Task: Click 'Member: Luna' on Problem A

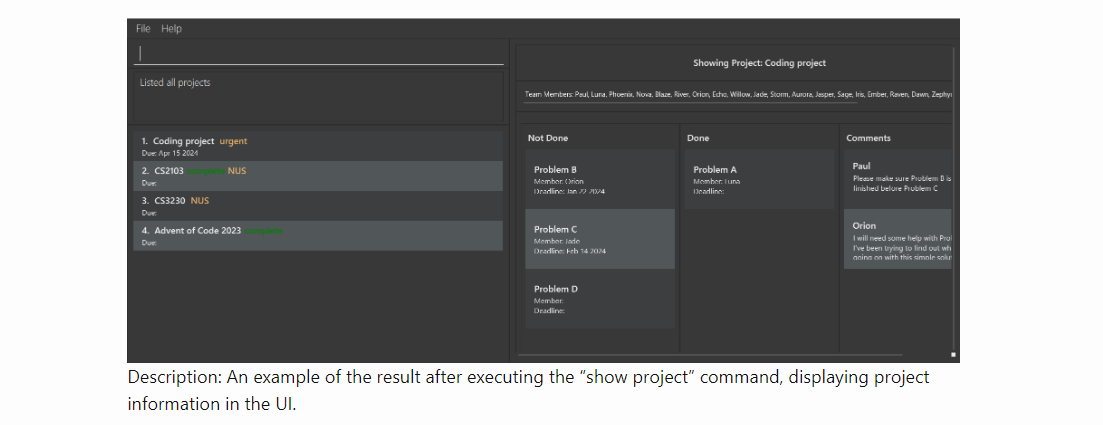Action: pyautogui.click(x=717, y=182)
